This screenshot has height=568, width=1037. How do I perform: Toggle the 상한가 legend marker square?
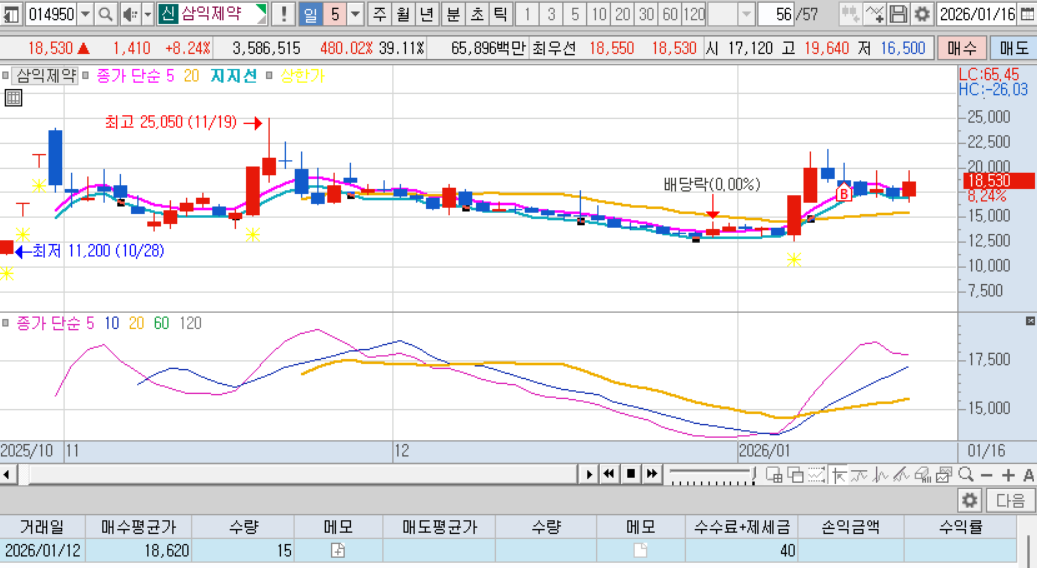click(269, 75)
